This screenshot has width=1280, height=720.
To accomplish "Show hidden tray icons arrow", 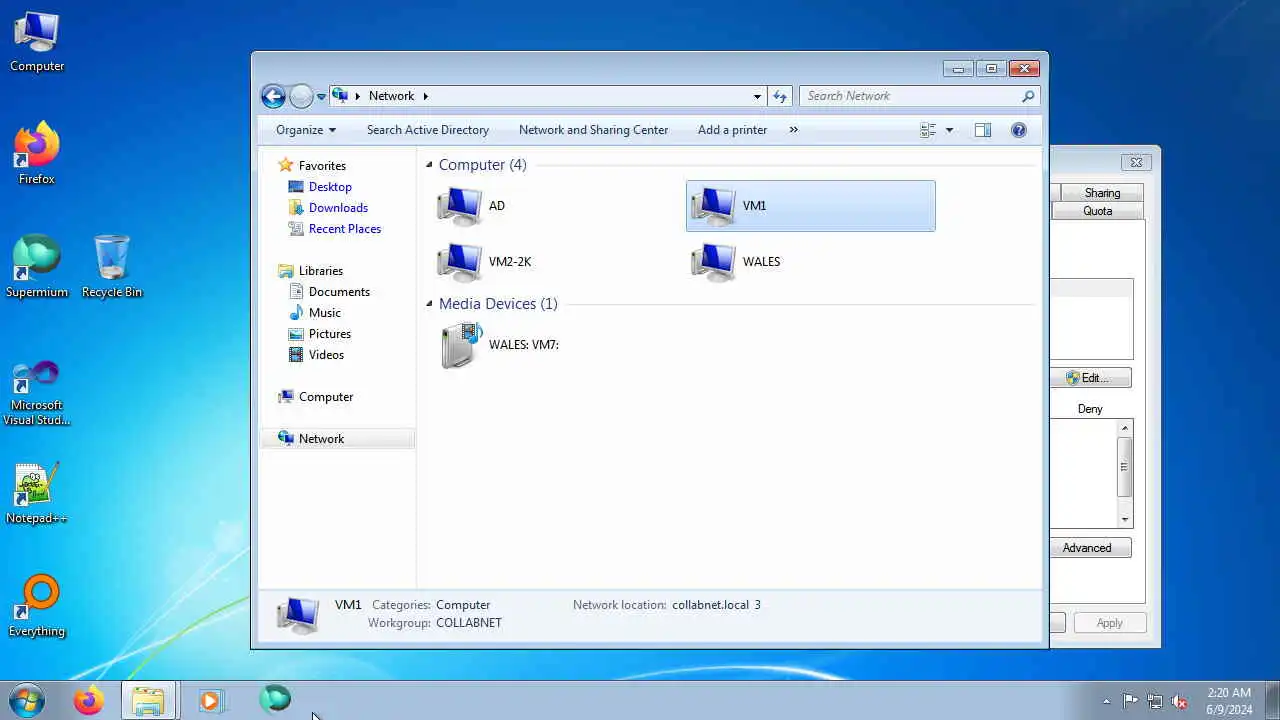I will pos(1106,701).
